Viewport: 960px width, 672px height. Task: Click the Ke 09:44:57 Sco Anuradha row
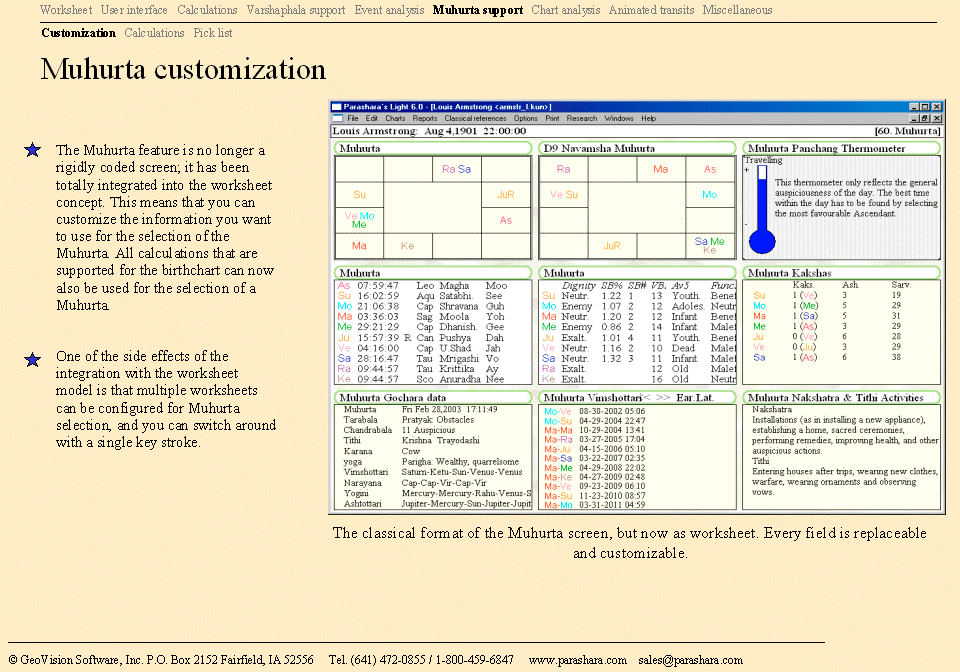tap(433, 379)
